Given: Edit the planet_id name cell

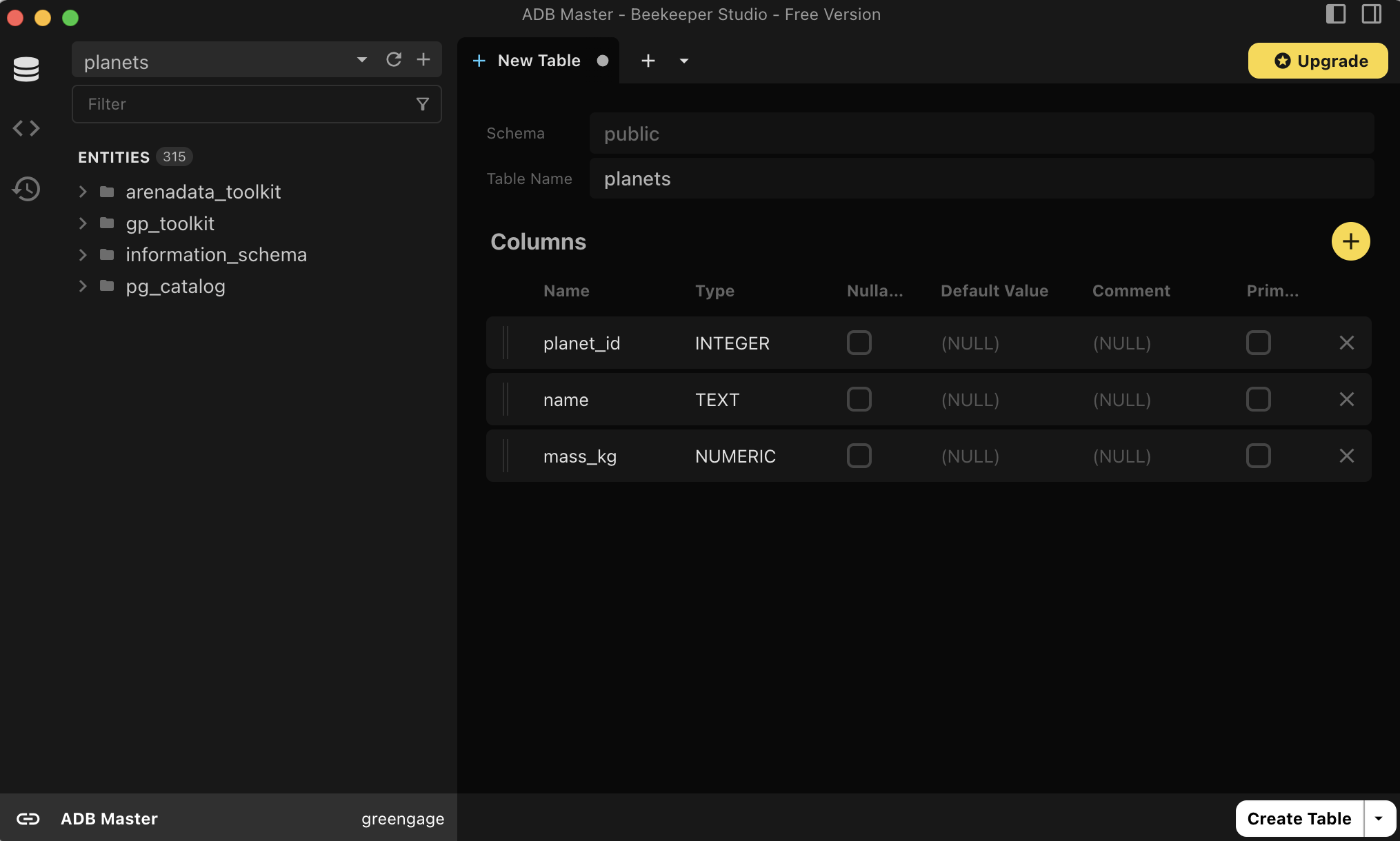Looking at the screenshot, I should pyautogui.click(x=581, y=343).
